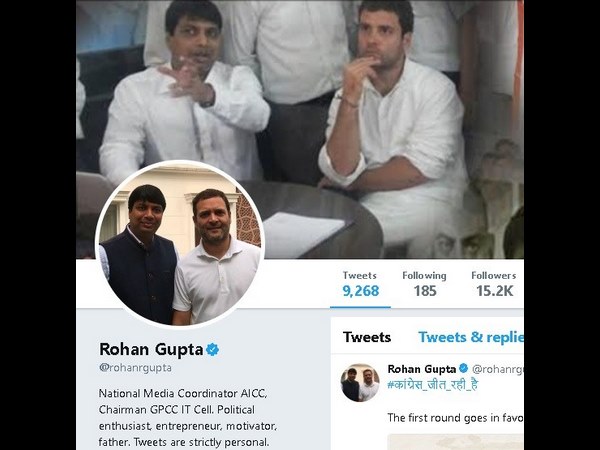600x450 pixels.
Task: Click the verified badge in the tweet header
Action: click(x=463, y=369)
